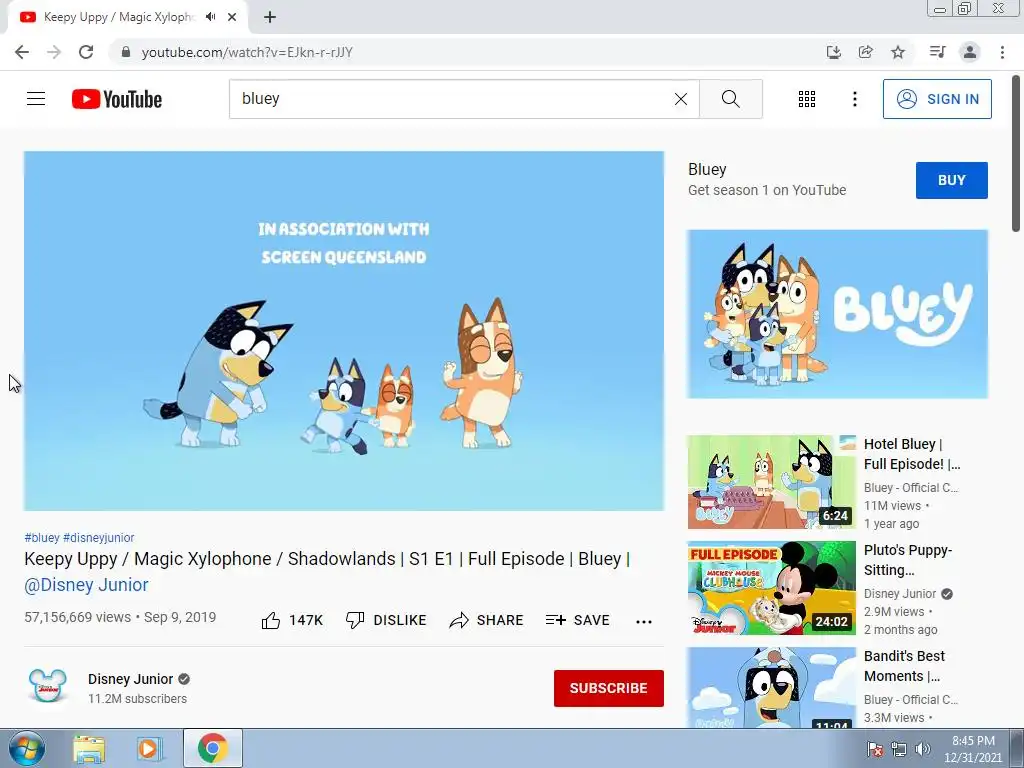Open the Disney Junior channel name
1024x768 pixels.
point(131,679)
